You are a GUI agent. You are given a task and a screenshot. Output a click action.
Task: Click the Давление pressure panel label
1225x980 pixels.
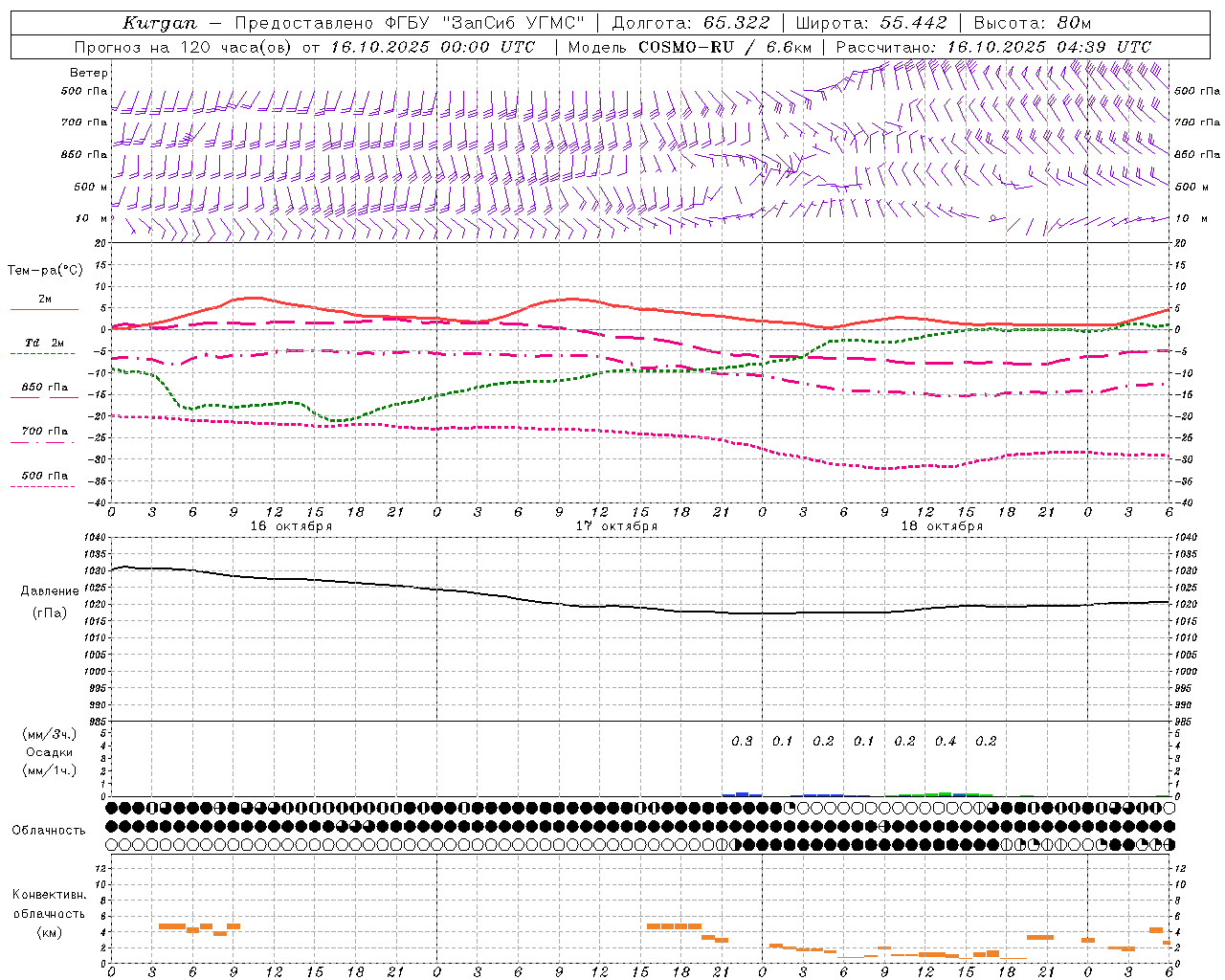click(50, 591)
